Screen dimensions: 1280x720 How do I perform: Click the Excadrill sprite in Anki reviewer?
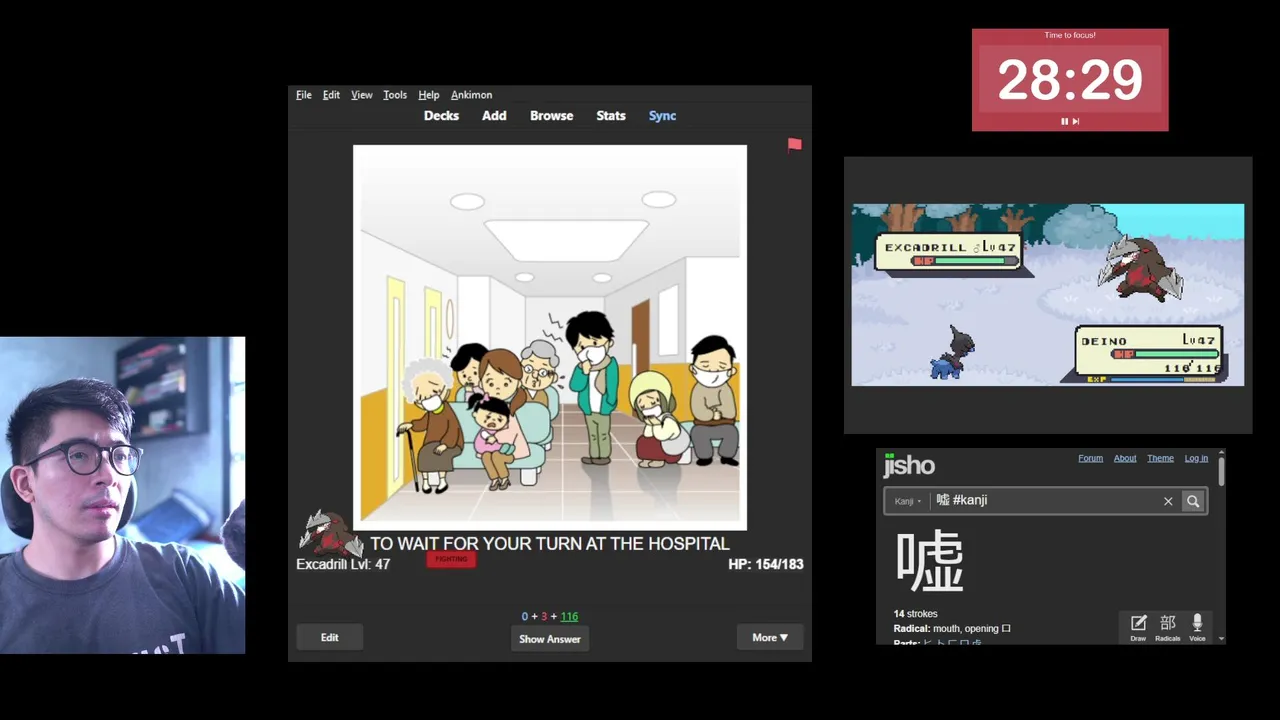[x=330, y=534]
